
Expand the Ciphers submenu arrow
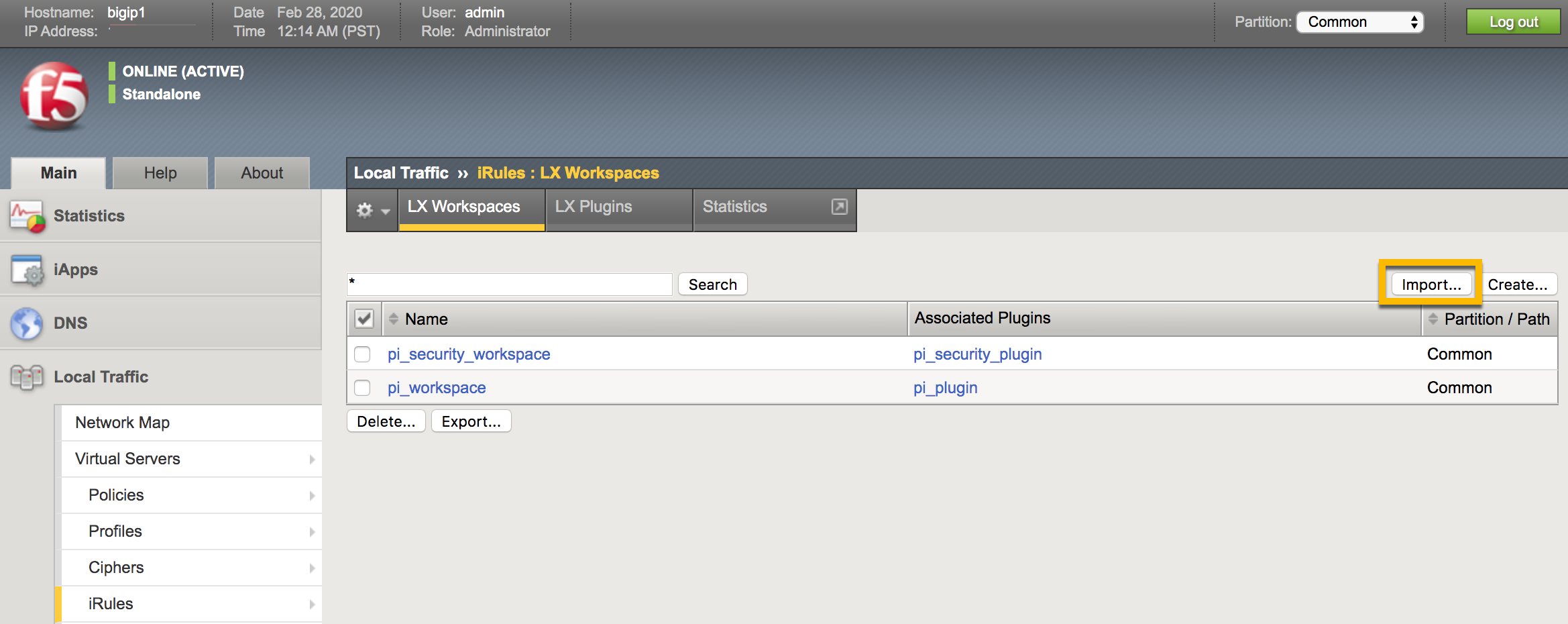point(312,568)
